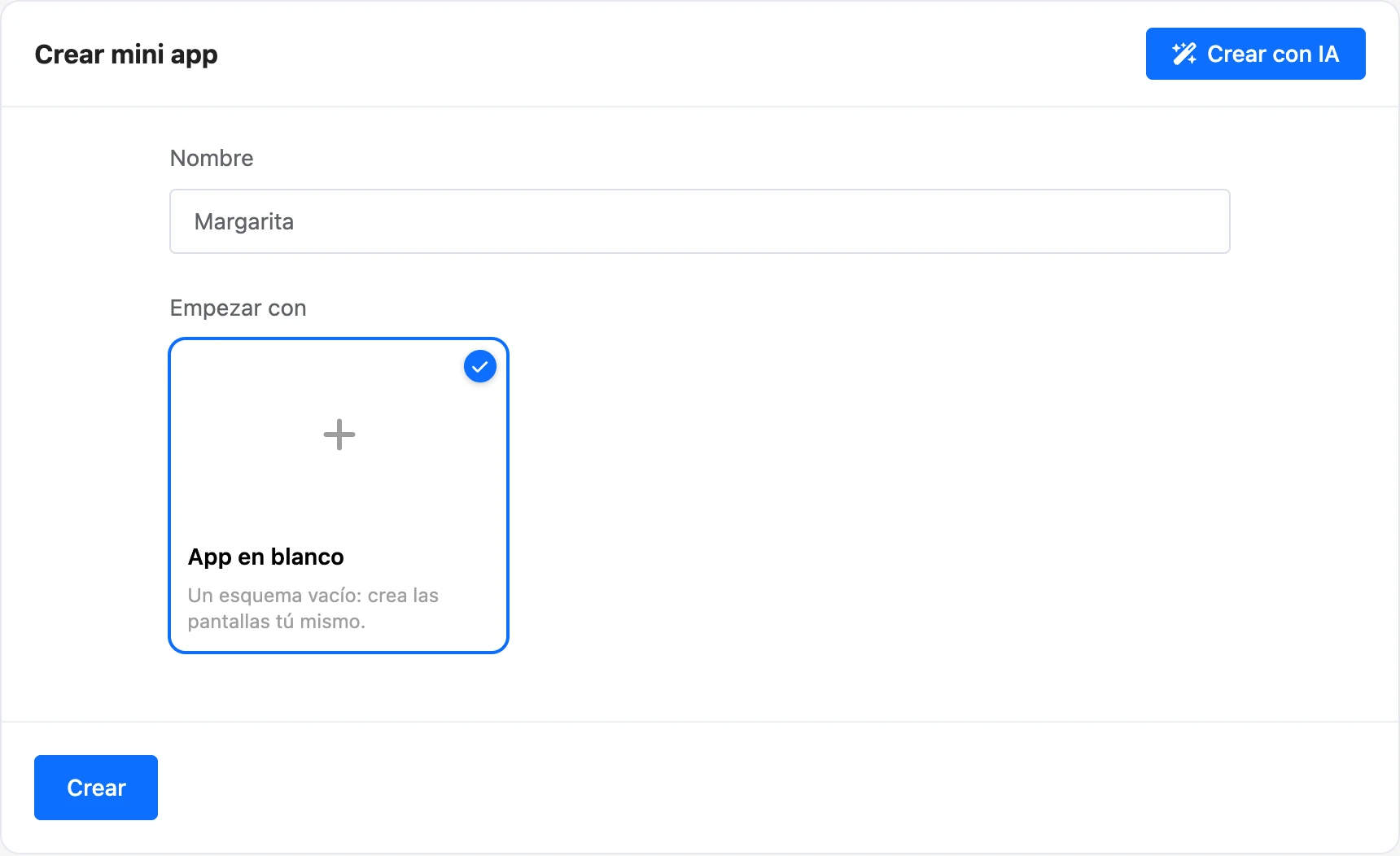Select the App en blanco title text
Viewport: 1400px width, 856px height.
pos(266,557)
